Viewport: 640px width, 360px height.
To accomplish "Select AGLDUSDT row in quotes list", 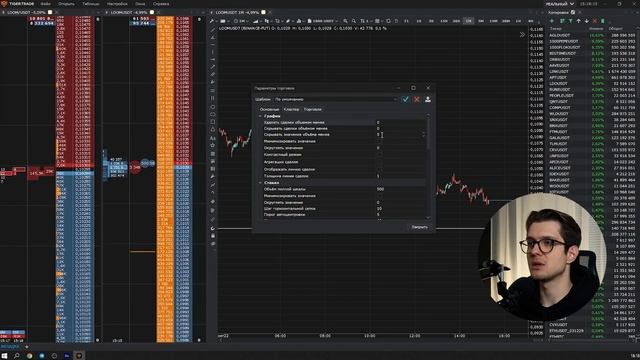I will (x=592, y=36).
